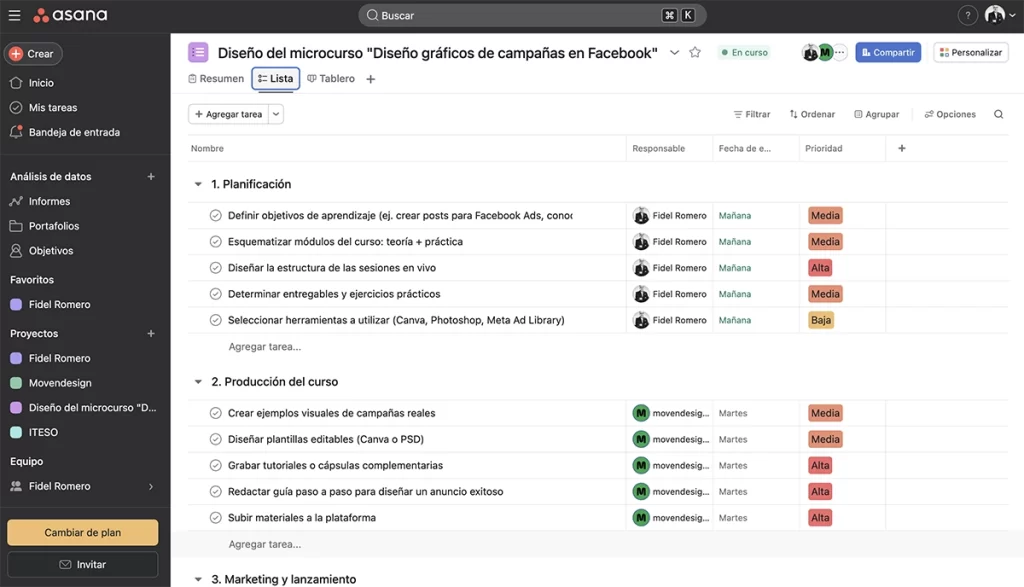Open project title dropdown chevron
This screenshot has height=587, width=1024.
coord(674,53)
